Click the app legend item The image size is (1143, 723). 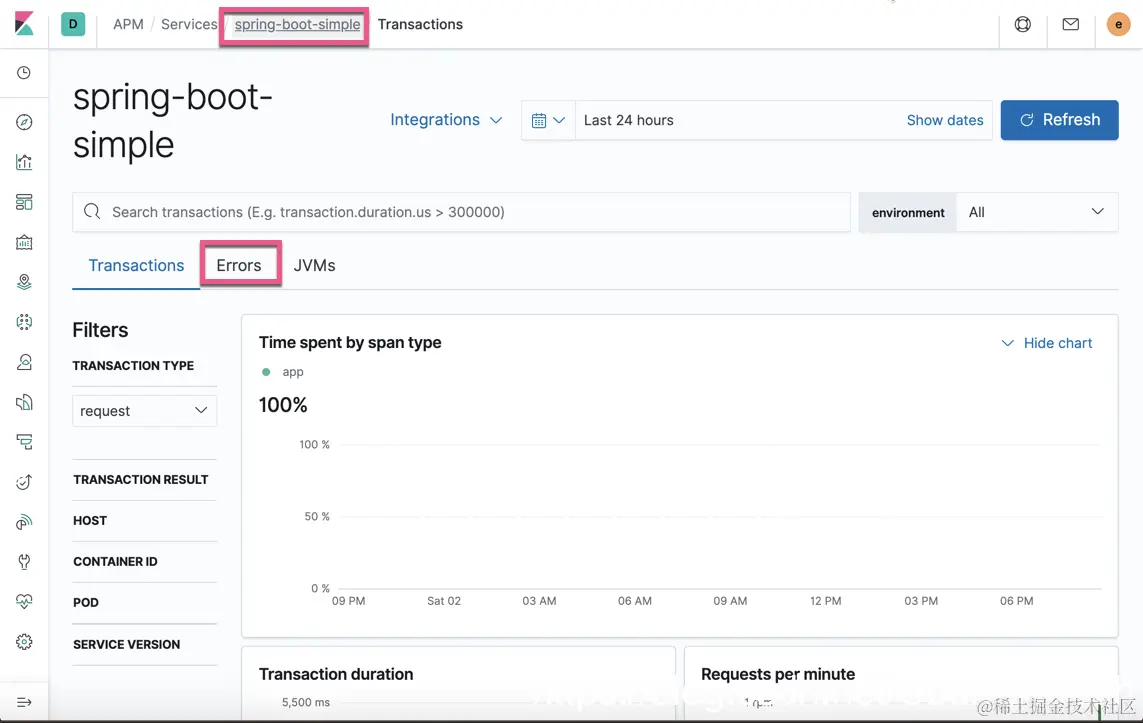pos(283,372)
